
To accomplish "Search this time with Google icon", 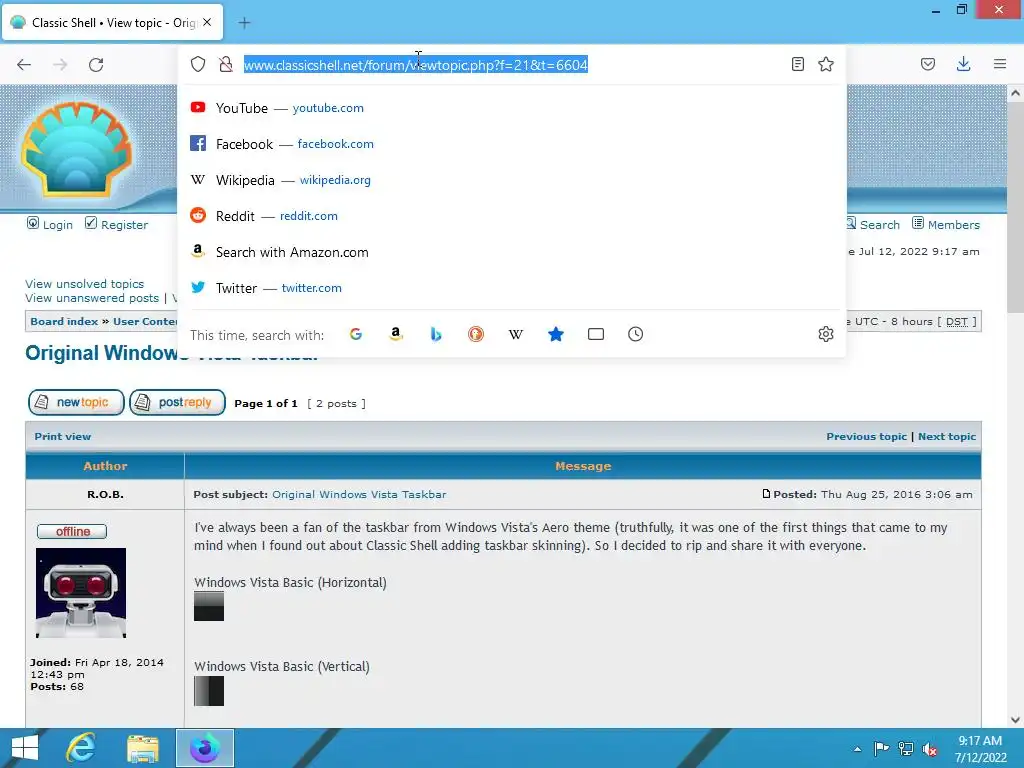I will (x=356, y=334).
